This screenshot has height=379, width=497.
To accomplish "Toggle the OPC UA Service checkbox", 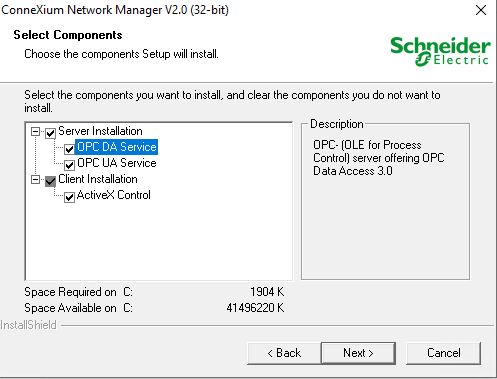I will [69, 165].
